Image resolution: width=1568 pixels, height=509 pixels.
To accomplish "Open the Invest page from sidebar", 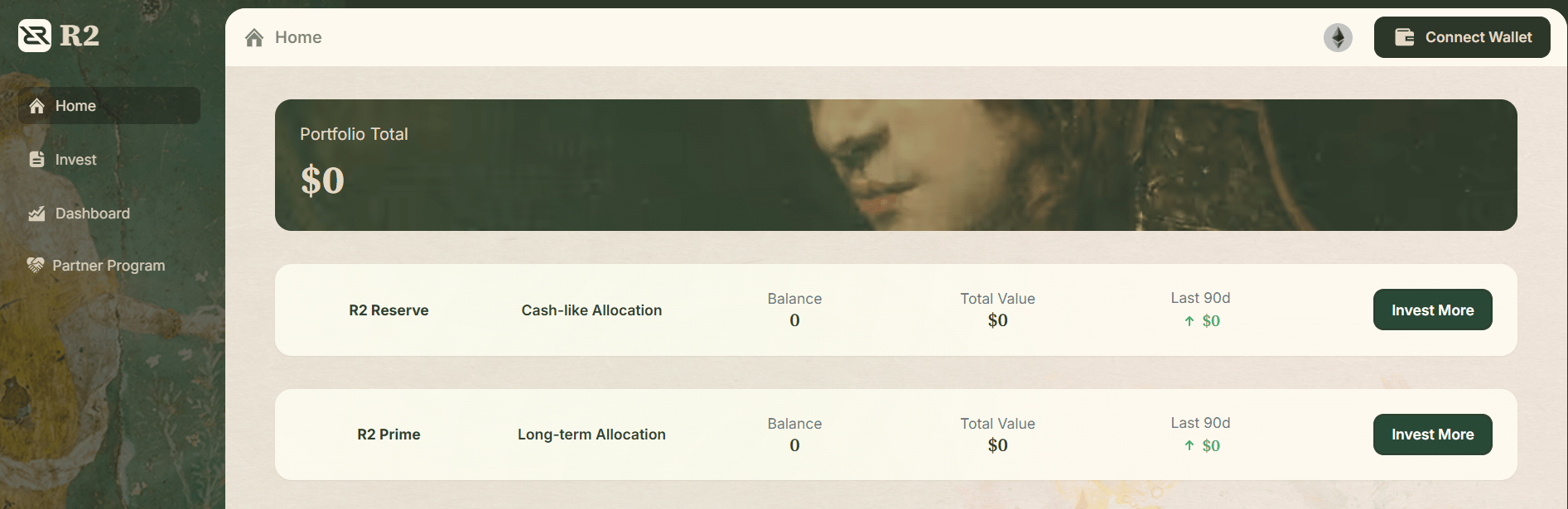I will (x=75, y=160).
